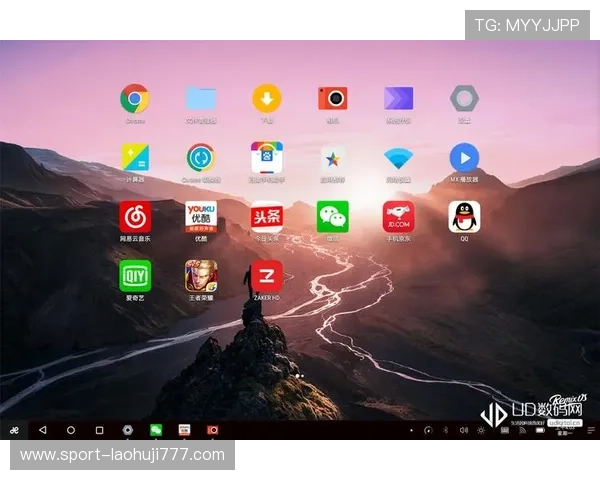The image size is (600, 480).
Task: Open the blue file manager folder
Action: tap(201, 98)
